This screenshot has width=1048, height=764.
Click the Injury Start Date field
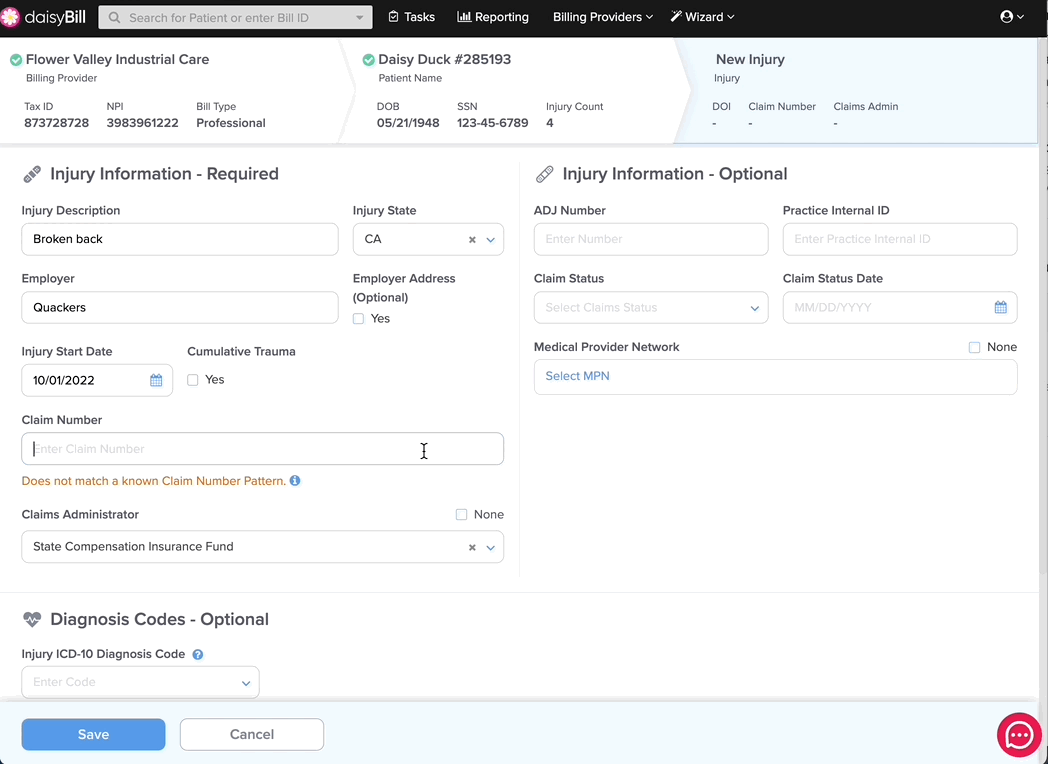point(97,380)
